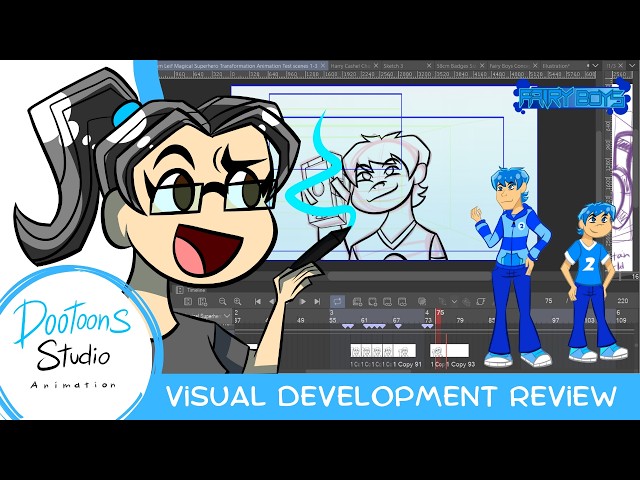Create a new animation folder
The height and width of the screenshot is (480, 640).
tap(357, 302)
